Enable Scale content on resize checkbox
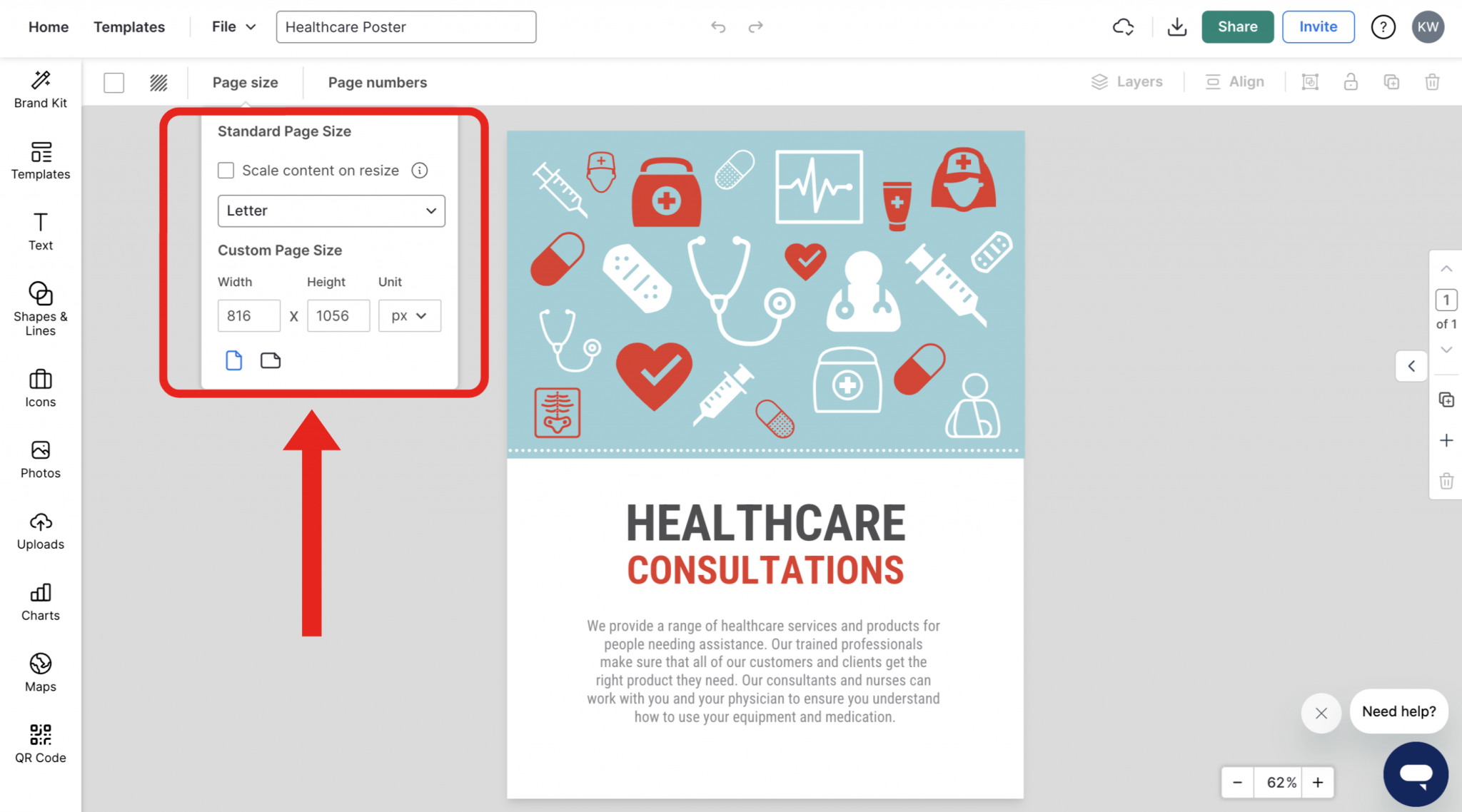Viewport: 1462px width, 812px height. tap(226, 171)
